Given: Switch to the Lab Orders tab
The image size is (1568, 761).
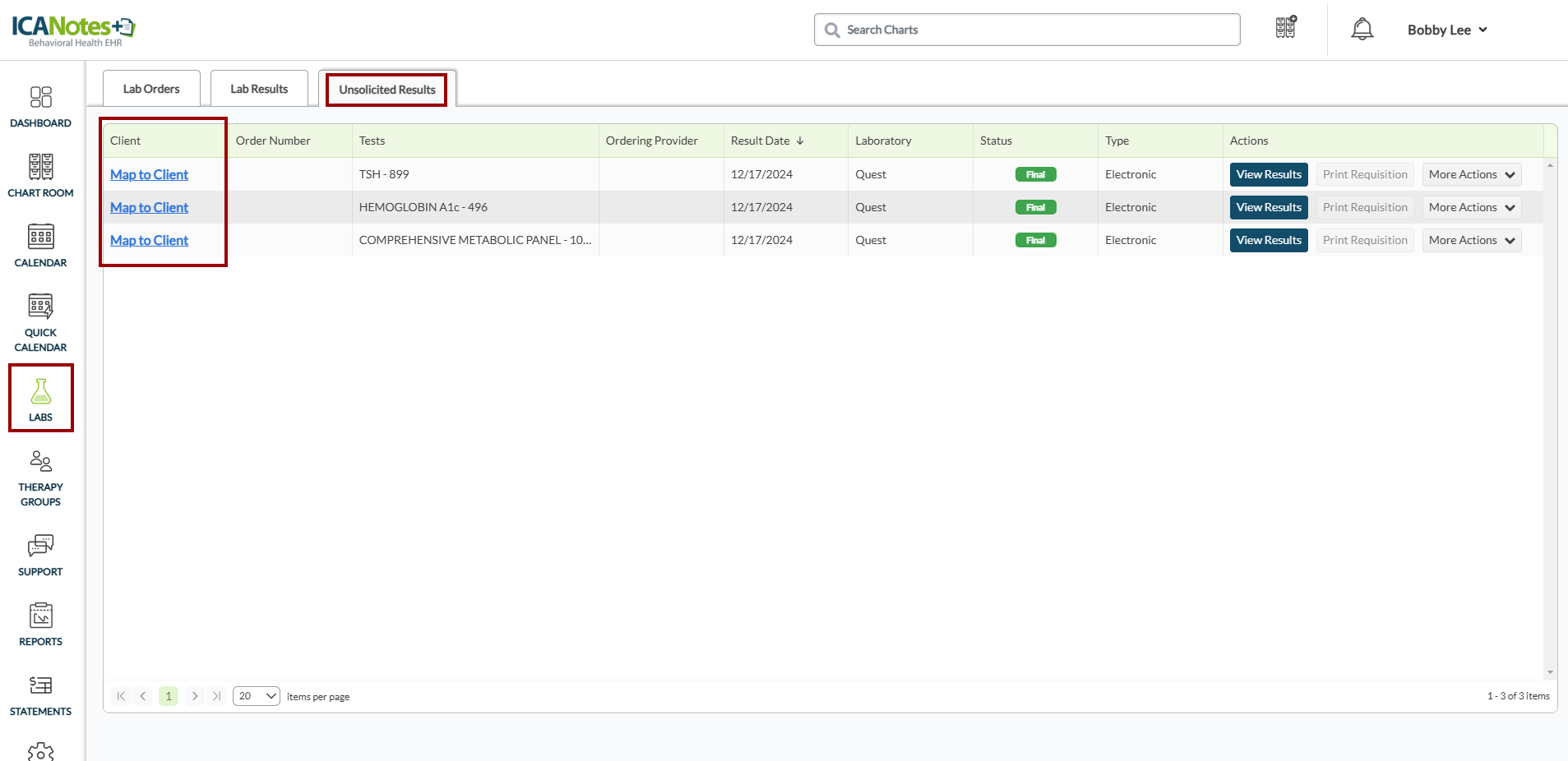Looking at the screenshot, I should 151,89.
